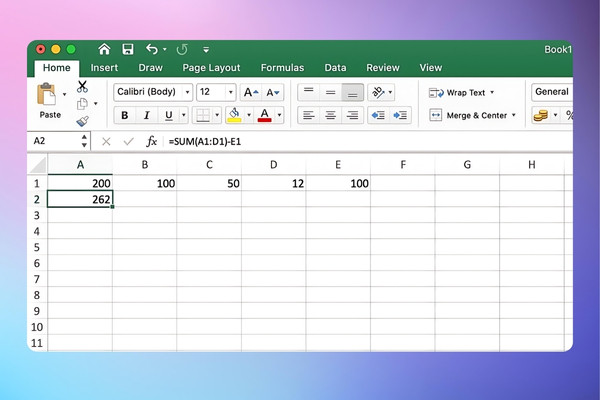Increase font size with the larger A
Viewport: 600px width, 400px height.
(x=251, y=92)
